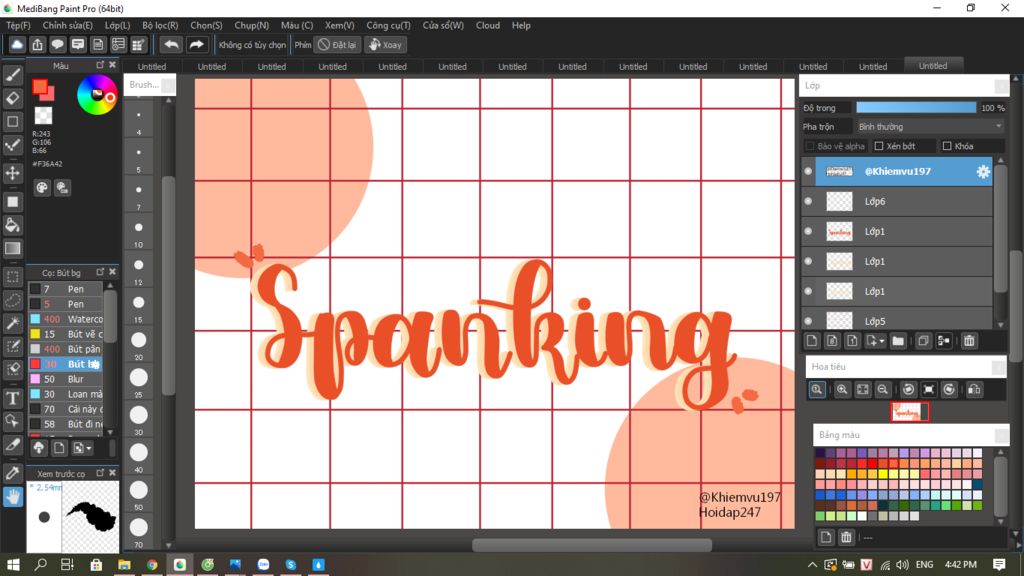Screen dimensions: 1024x576
Task: Open the Chỉnh sửa(E) menu
Action: point(68,25)
